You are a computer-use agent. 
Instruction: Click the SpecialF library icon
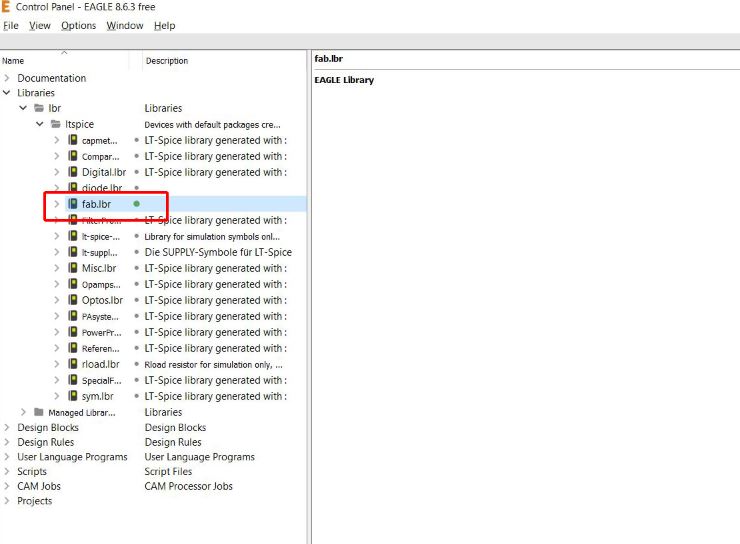point(73,380)
